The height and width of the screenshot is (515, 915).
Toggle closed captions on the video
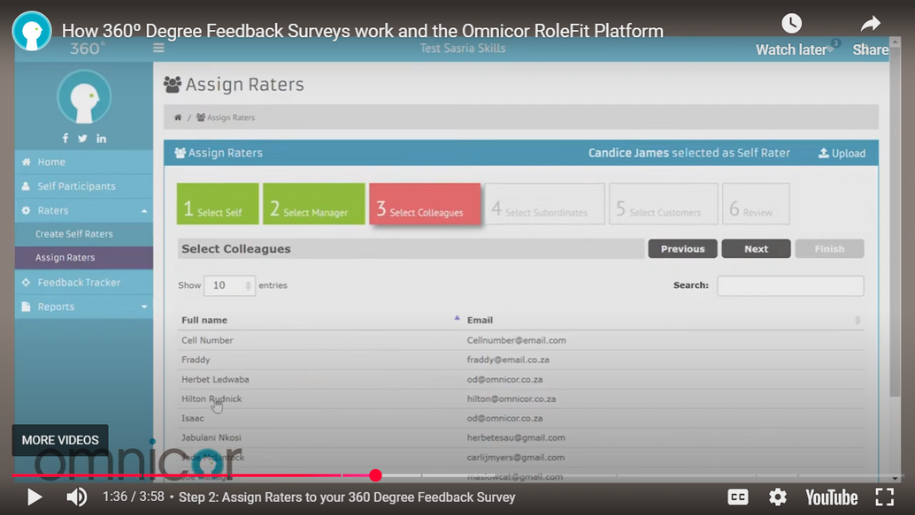click(738, 497)
